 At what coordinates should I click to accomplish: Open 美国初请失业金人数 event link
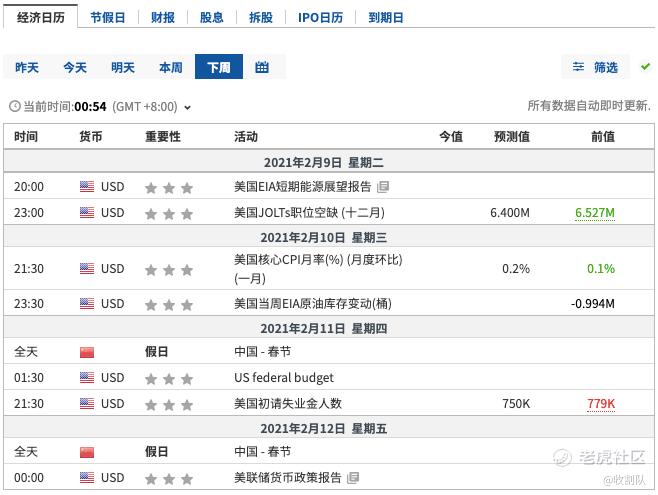[x=288, y=404]
